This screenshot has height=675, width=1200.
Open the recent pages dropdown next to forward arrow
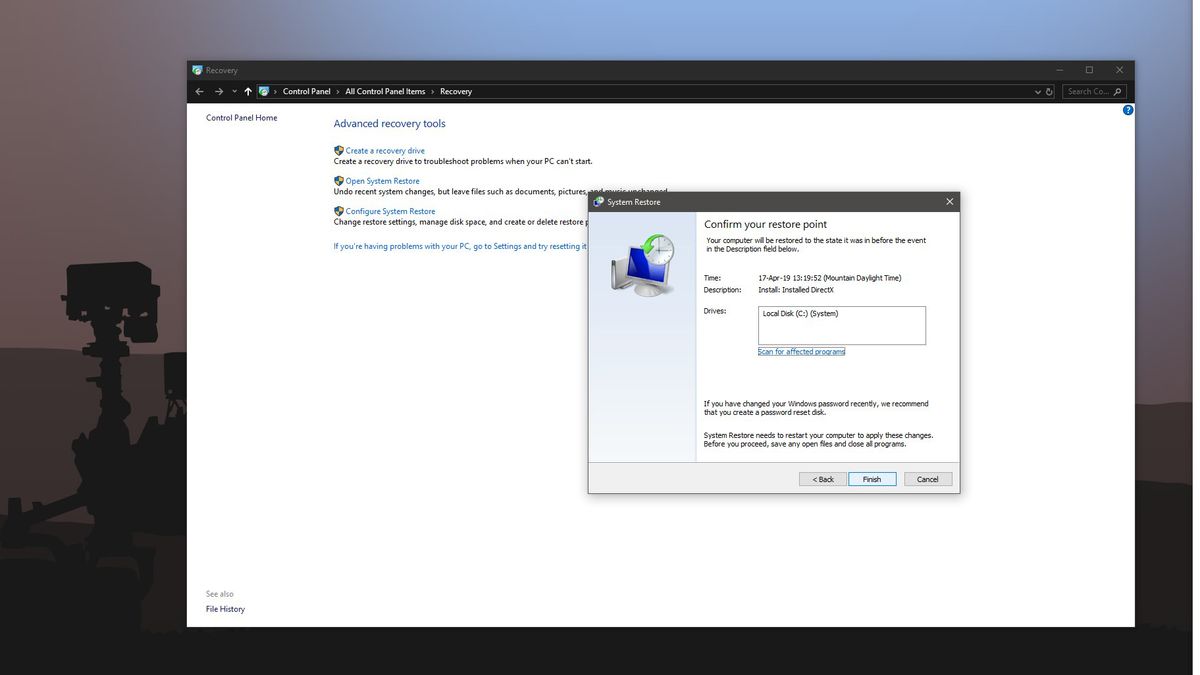[233, 91]
